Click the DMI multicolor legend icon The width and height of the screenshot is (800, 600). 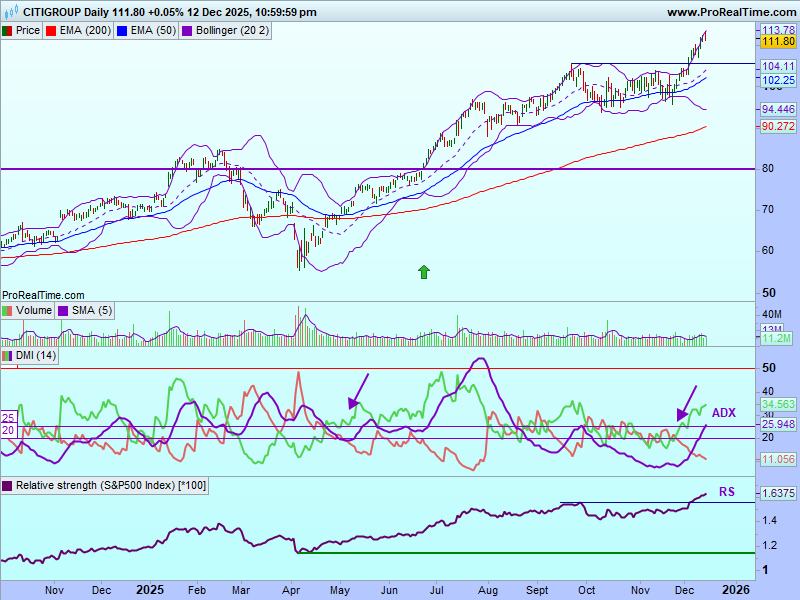tap(8, 355)
